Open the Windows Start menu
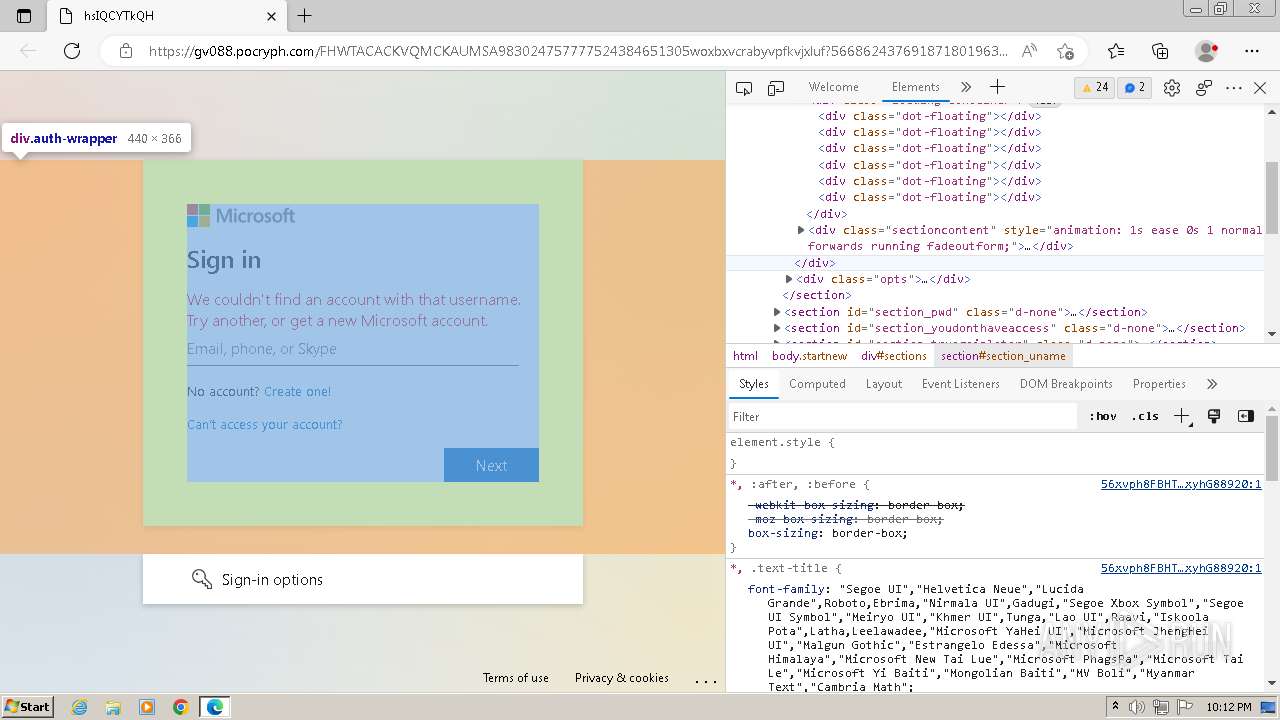 pyautogui.click(x=28, y=706)
